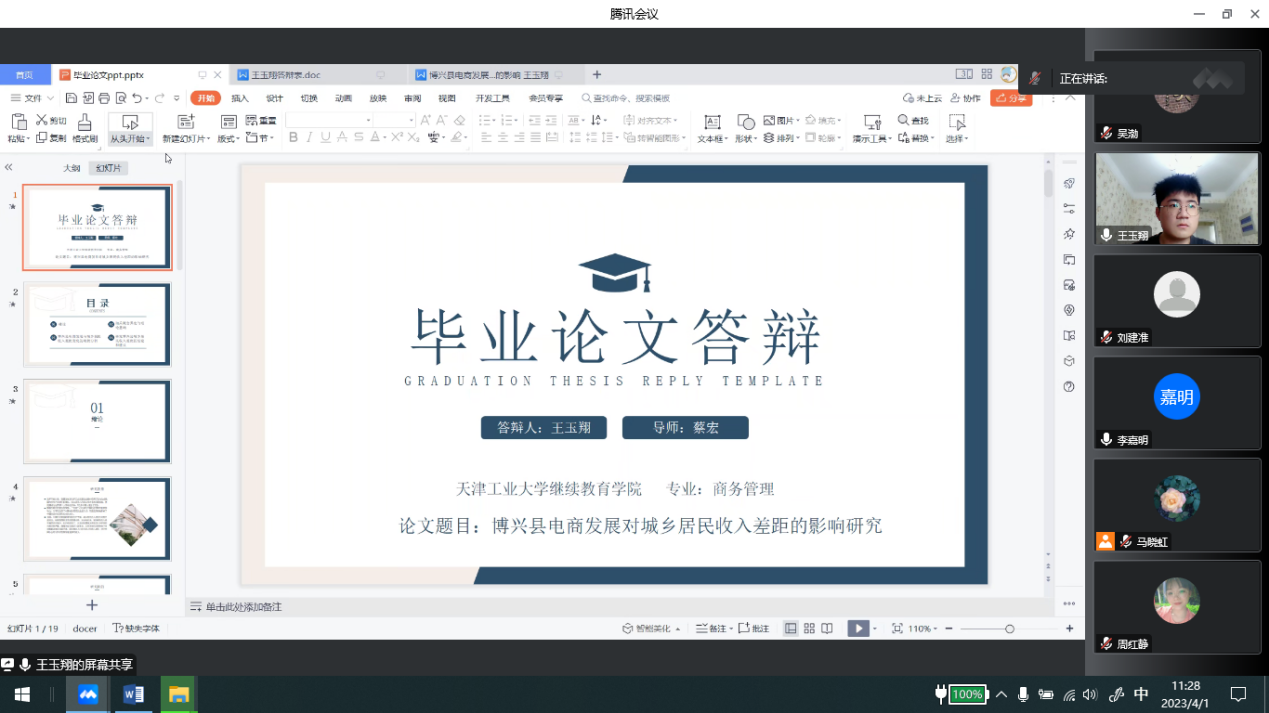Click the orange 分享 share button
This screenshot has width=1269, height=713.
(x=1010, y=98)
